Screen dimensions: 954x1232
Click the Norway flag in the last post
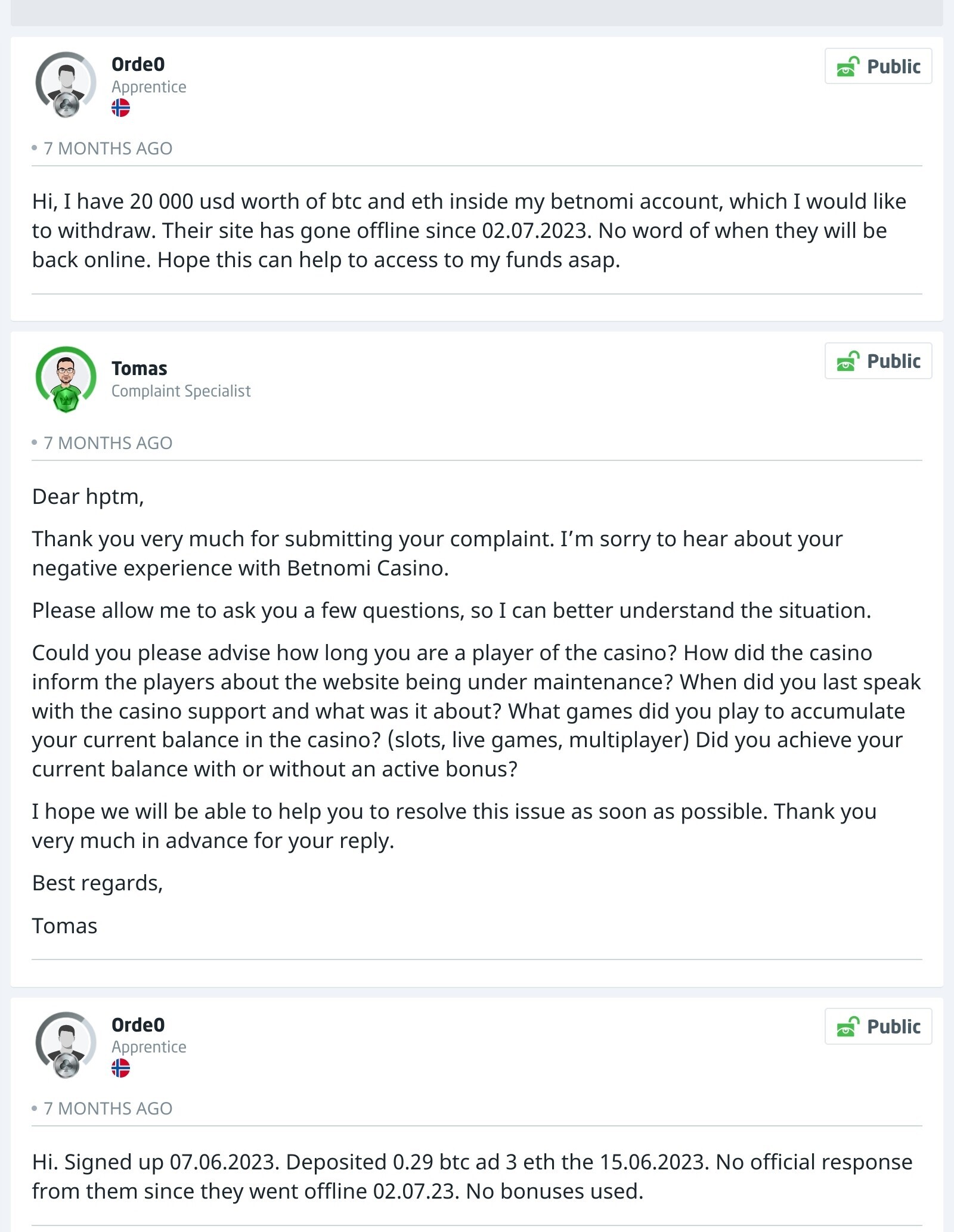(120, 1068)
